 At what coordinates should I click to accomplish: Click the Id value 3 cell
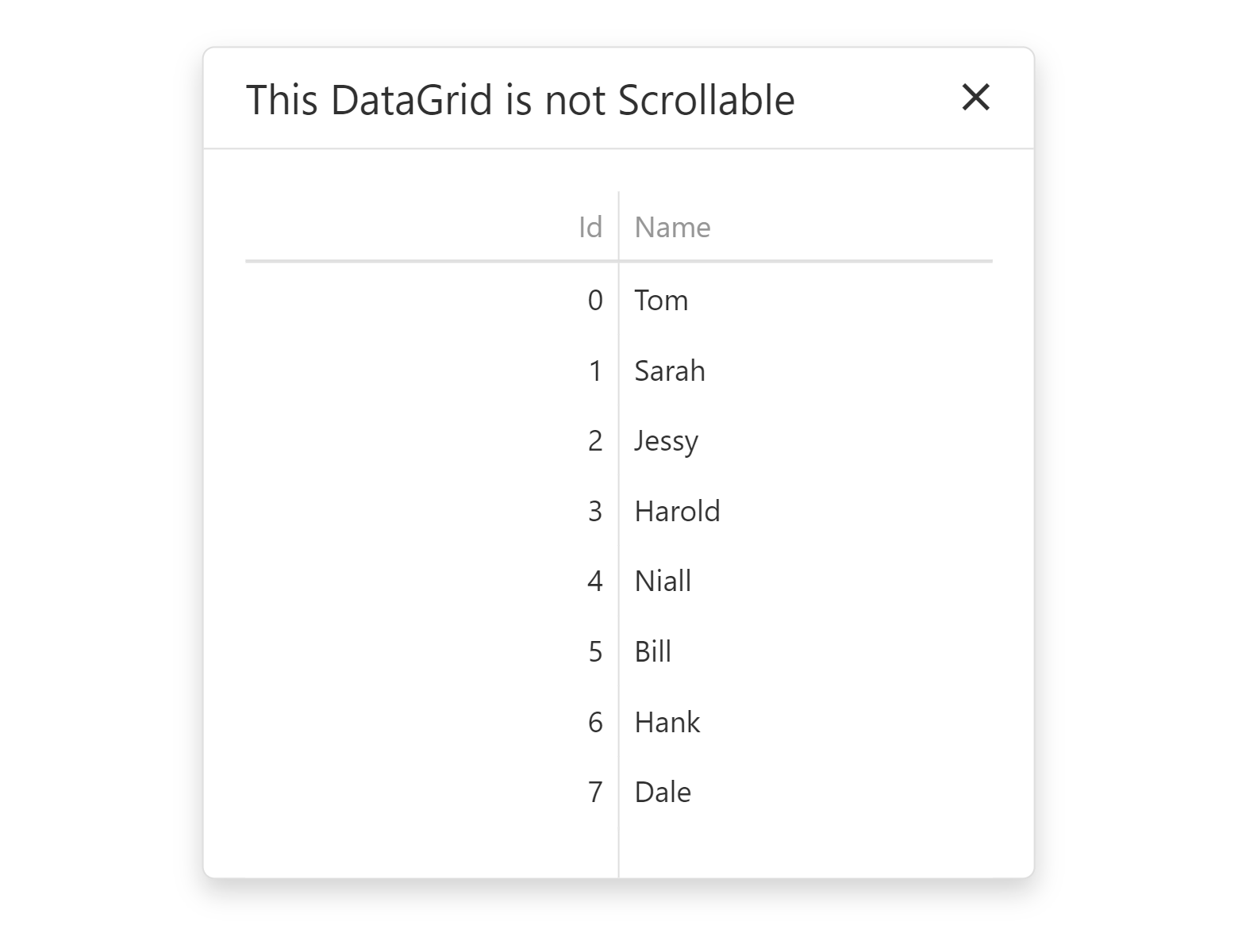point(595,511)
